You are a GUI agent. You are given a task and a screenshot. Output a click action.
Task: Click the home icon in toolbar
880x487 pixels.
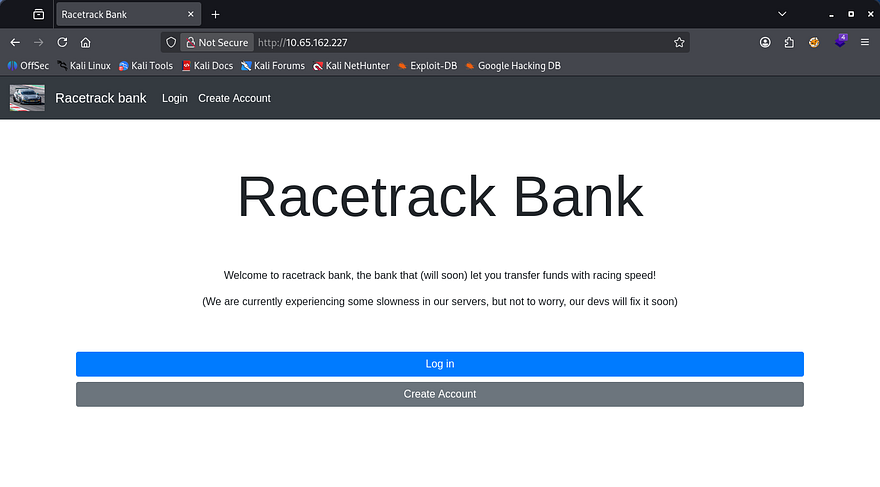pos(86,43)
